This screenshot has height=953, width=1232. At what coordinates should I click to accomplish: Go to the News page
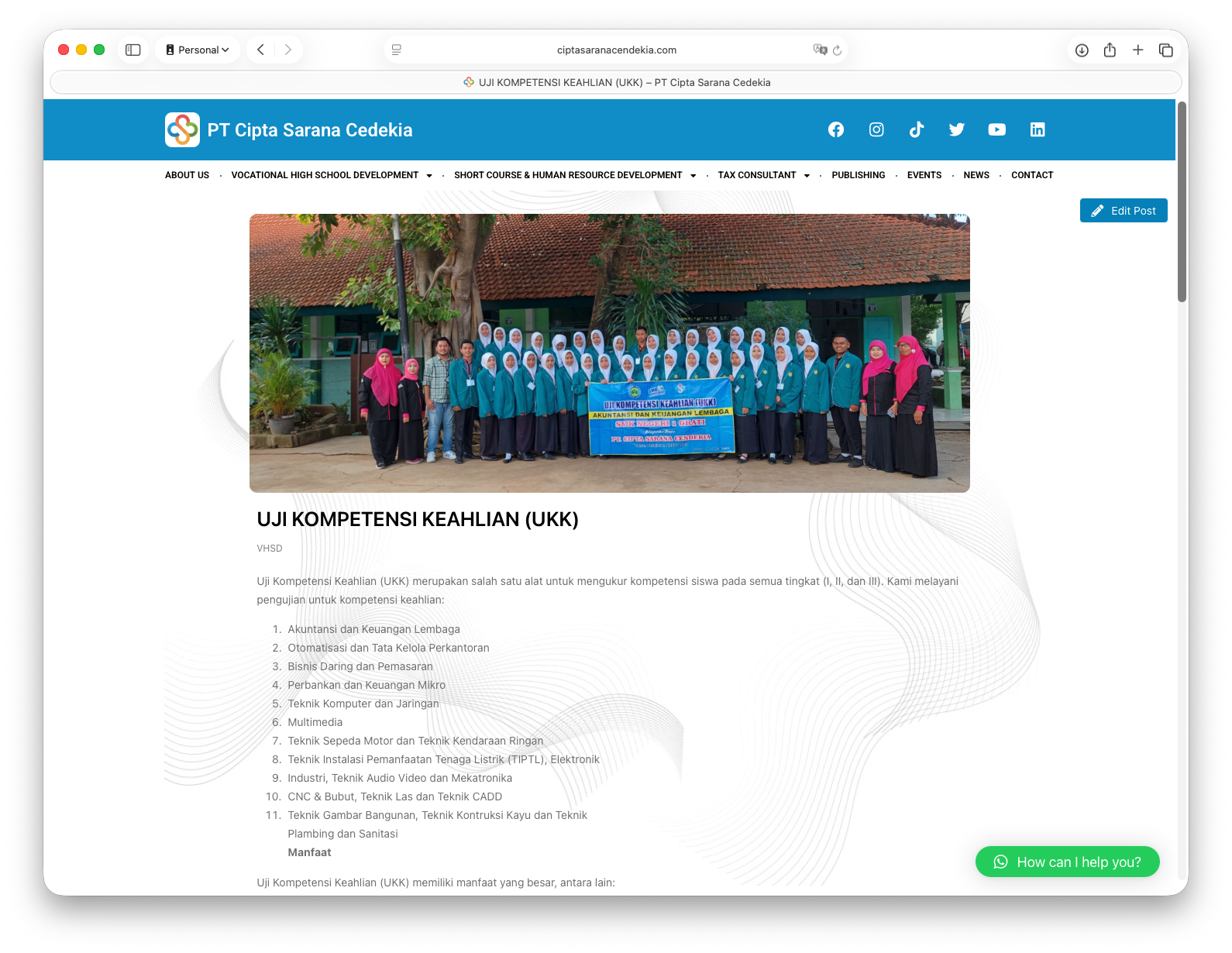coord(976,175)
